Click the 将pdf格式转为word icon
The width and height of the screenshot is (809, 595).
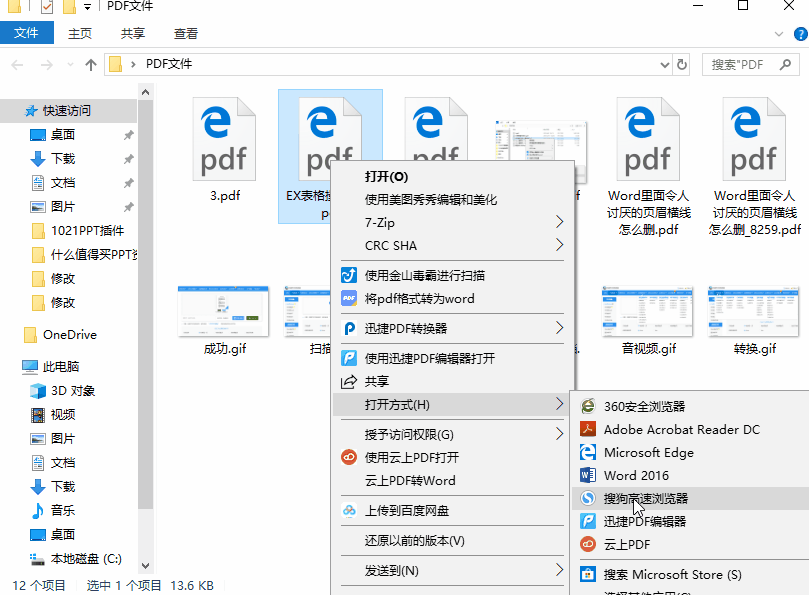pyautogui.click(x=349, y=298)
